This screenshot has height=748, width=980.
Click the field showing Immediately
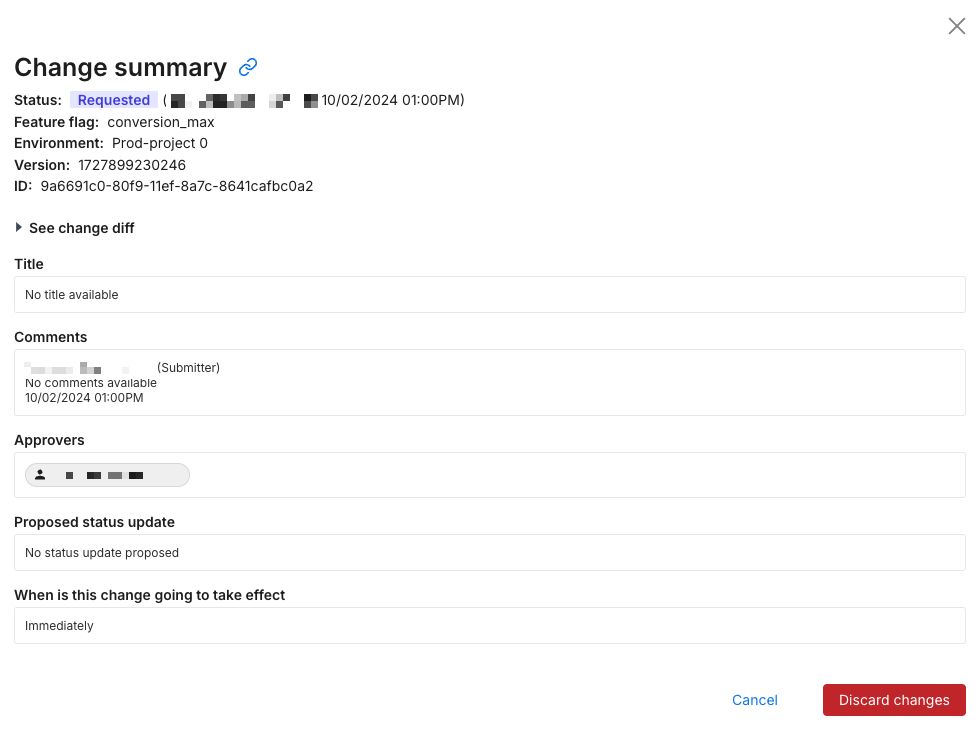click(489, 626)
